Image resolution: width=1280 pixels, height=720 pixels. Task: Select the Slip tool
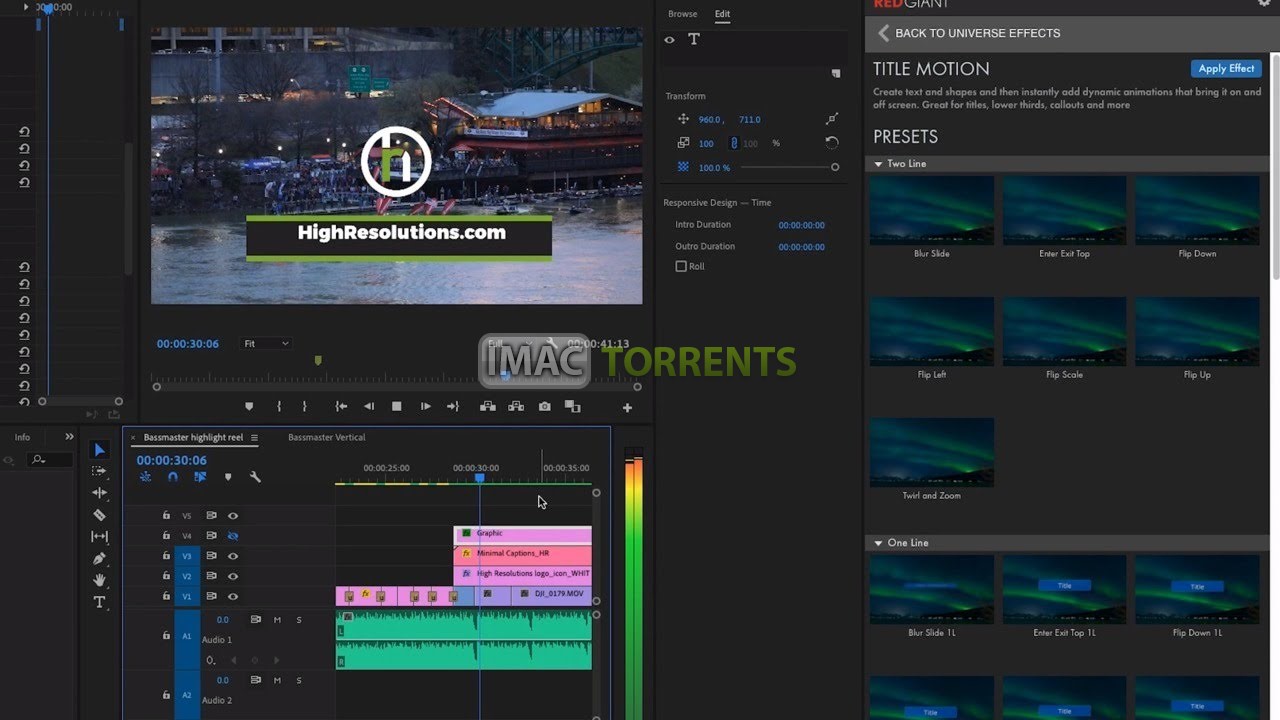point(99,537)
